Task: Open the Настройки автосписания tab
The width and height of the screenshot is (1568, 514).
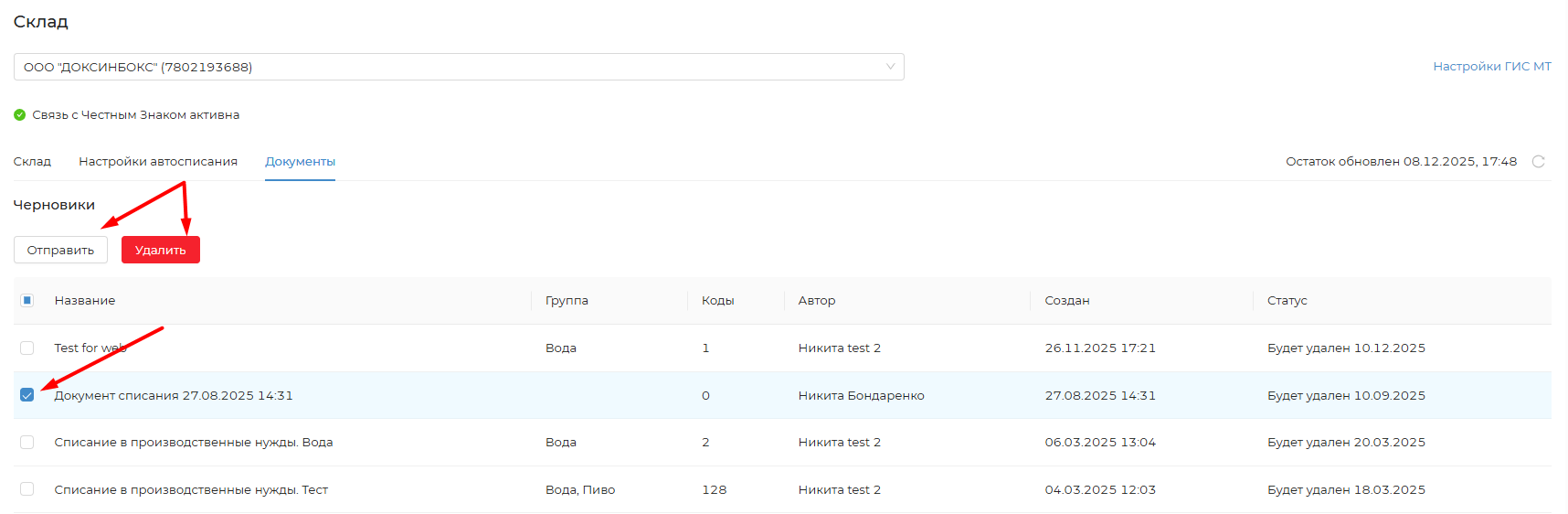Action: (158, 162)
